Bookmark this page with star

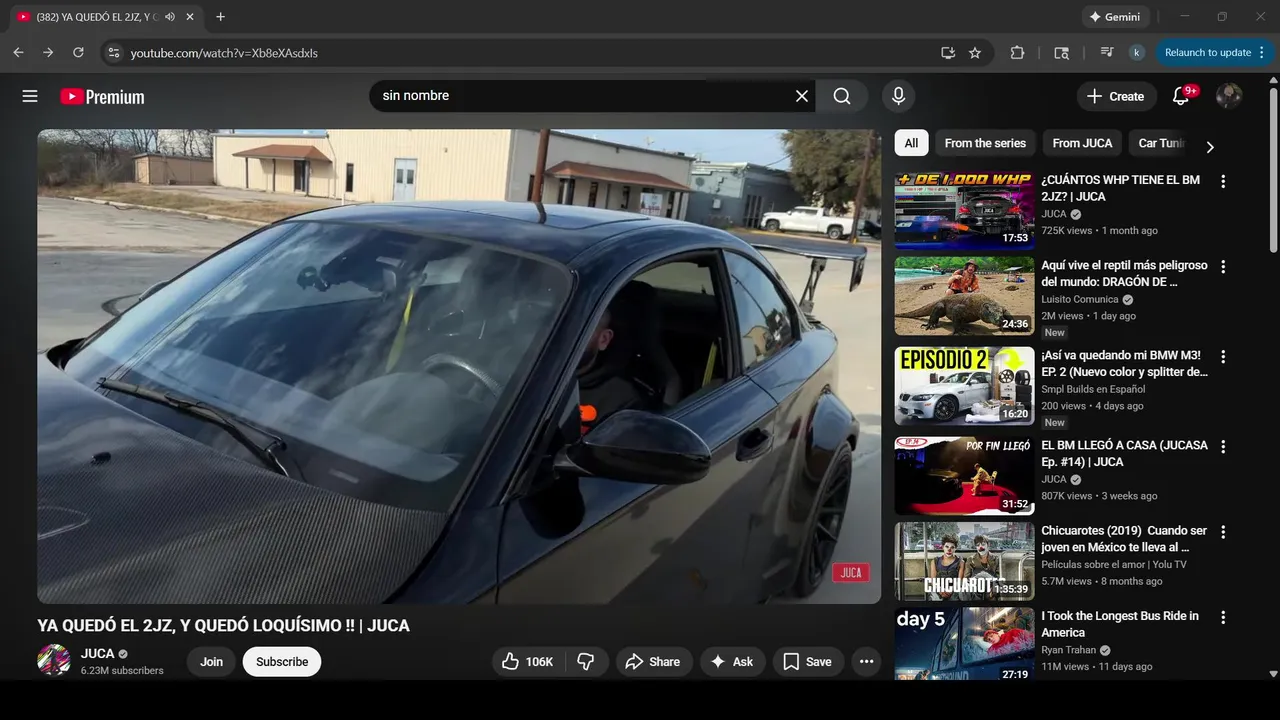coord(975,53)
